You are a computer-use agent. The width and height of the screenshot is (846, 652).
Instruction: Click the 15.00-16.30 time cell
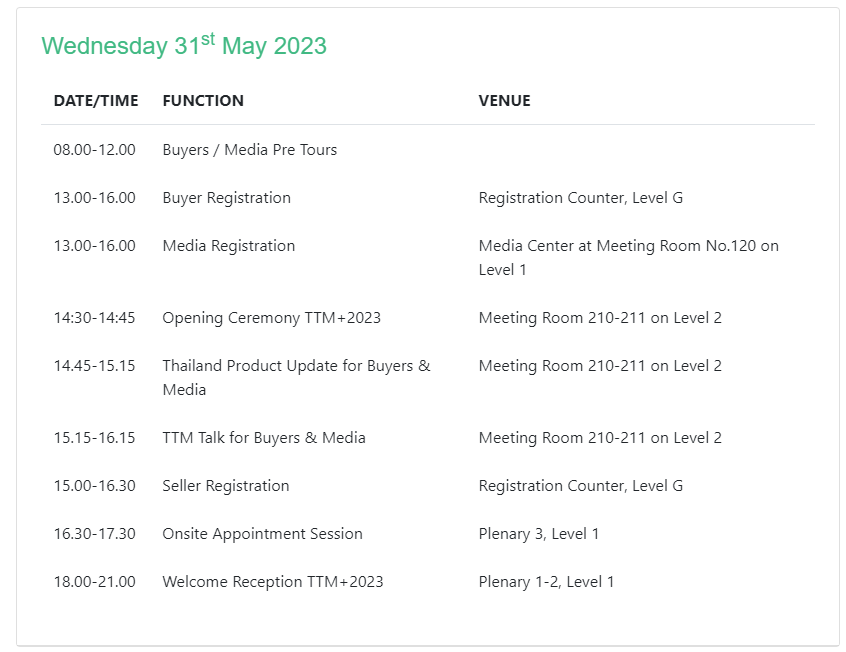94,486
